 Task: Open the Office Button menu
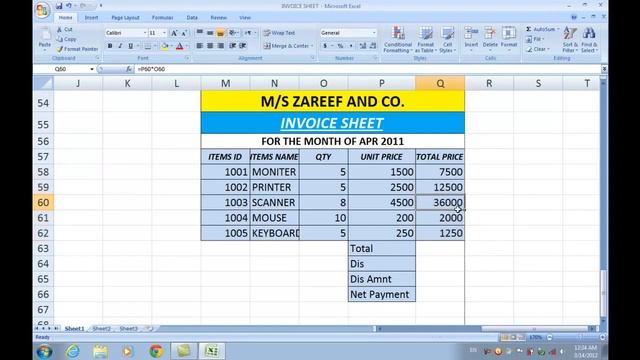(42, 10)
